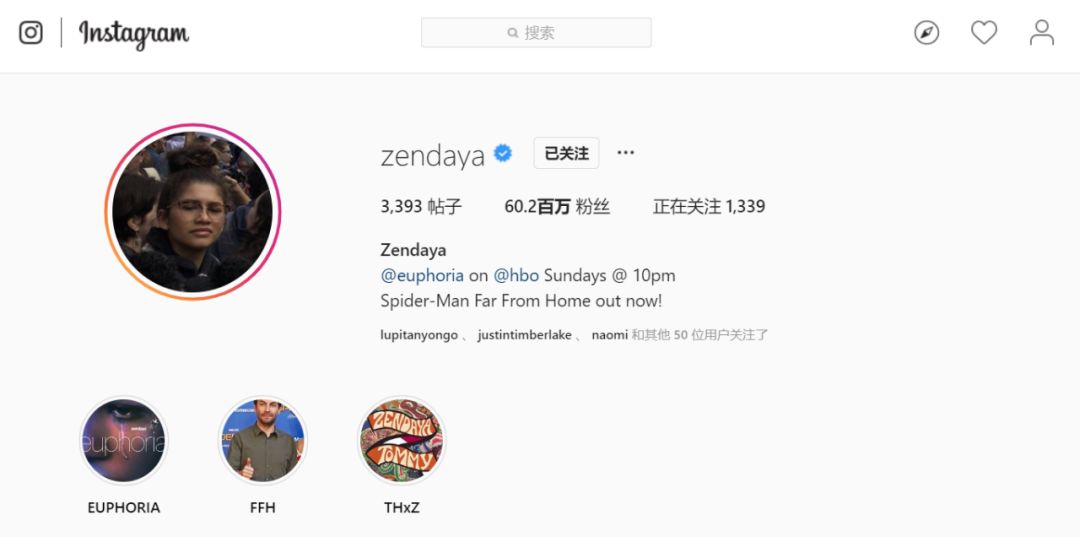Follow the @euphoria mention link
The width and height of the screenshot is (1080, 537).
(x=422, y=275)
